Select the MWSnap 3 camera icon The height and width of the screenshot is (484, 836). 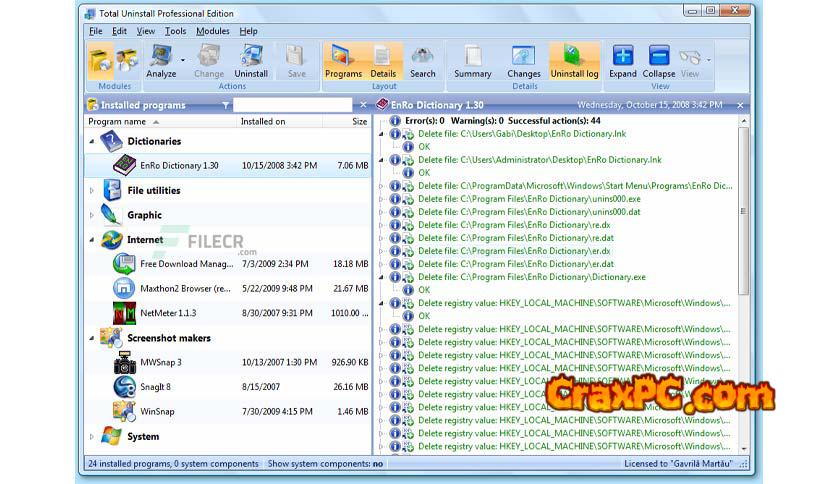[x=124, y=362]
